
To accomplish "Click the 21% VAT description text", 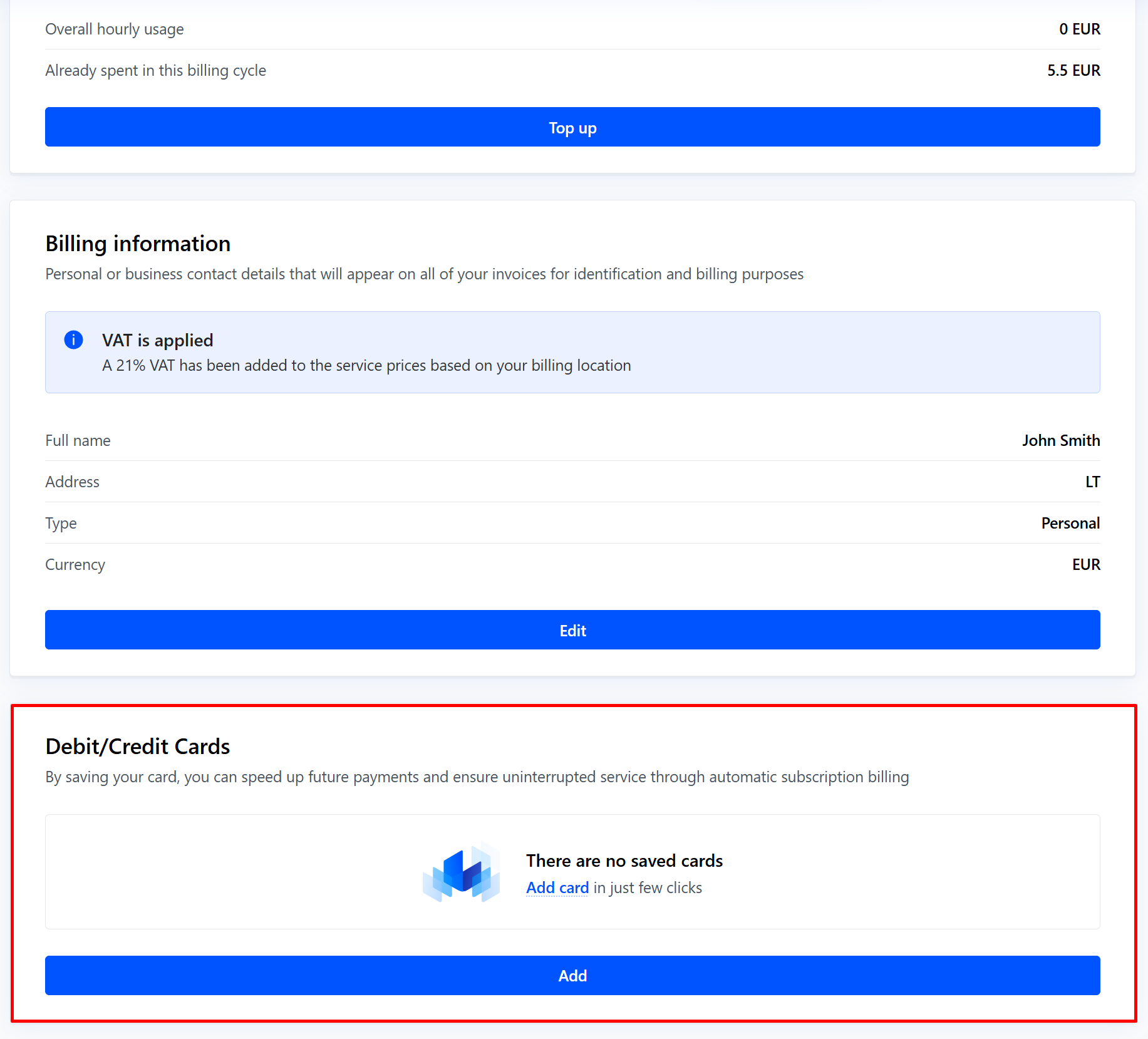I will 366,365.
